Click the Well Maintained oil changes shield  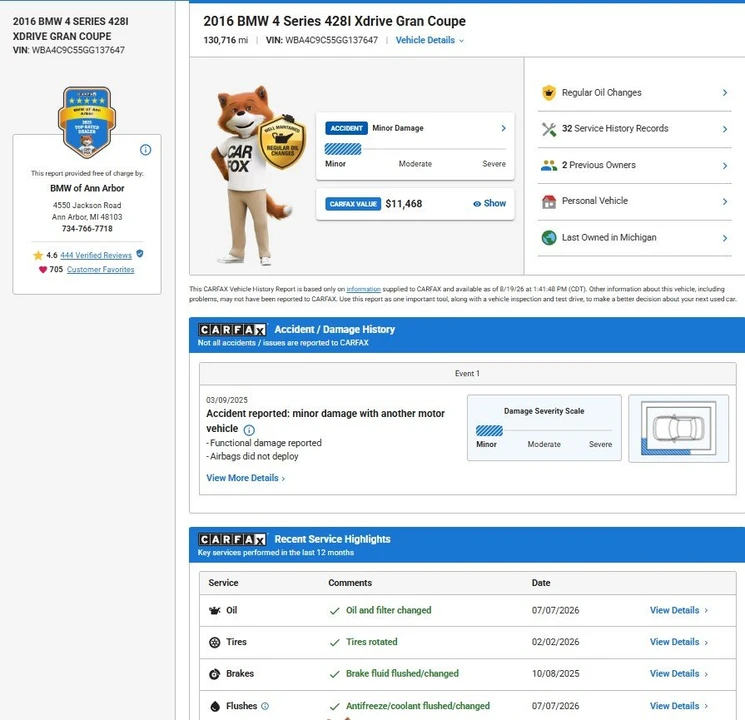[x=282, y=142]
